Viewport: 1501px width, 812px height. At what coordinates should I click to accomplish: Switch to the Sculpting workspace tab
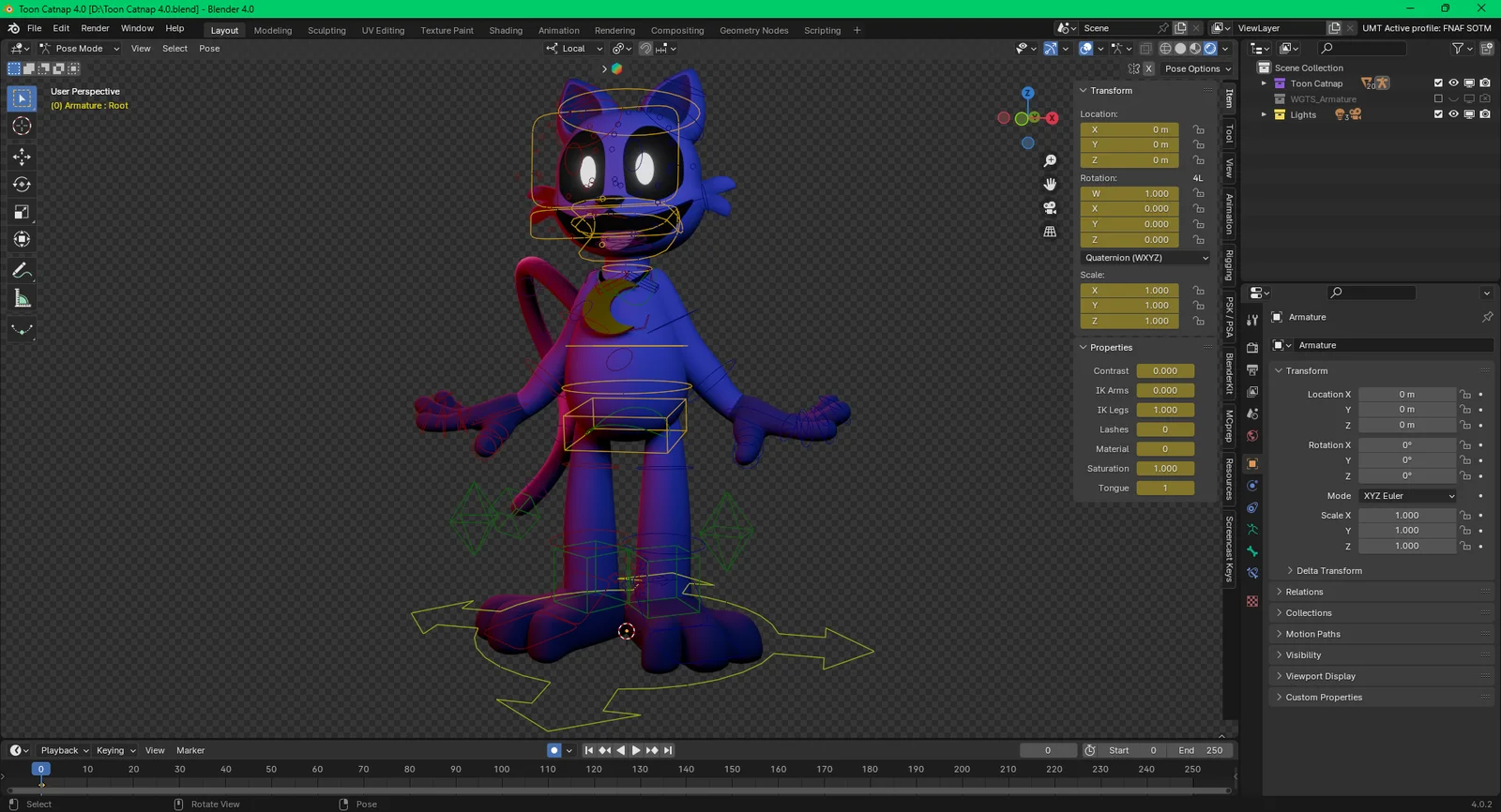click(326, 30)
